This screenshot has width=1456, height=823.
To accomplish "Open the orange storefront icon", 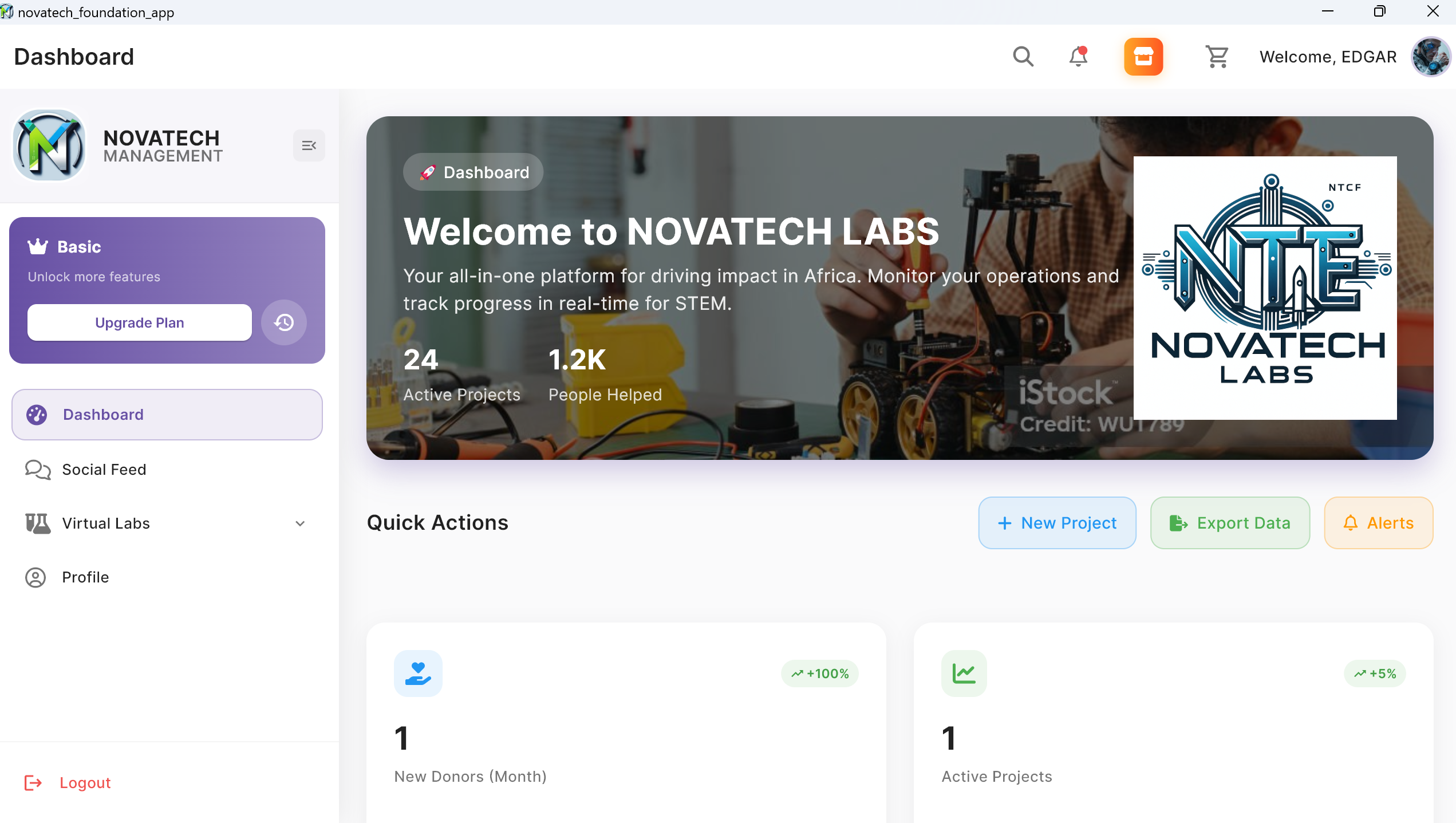I will pos(1143,56).
